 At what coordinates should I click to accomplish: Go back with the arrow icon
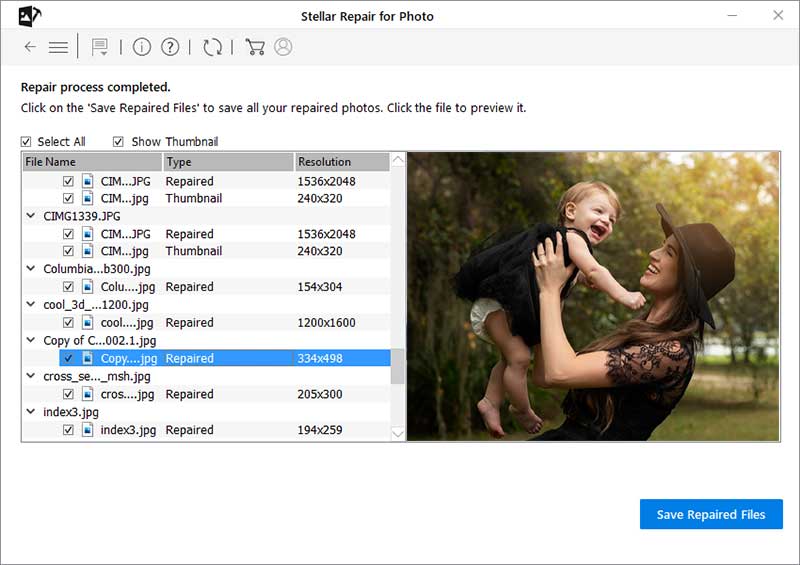click(x=30, y=47)
